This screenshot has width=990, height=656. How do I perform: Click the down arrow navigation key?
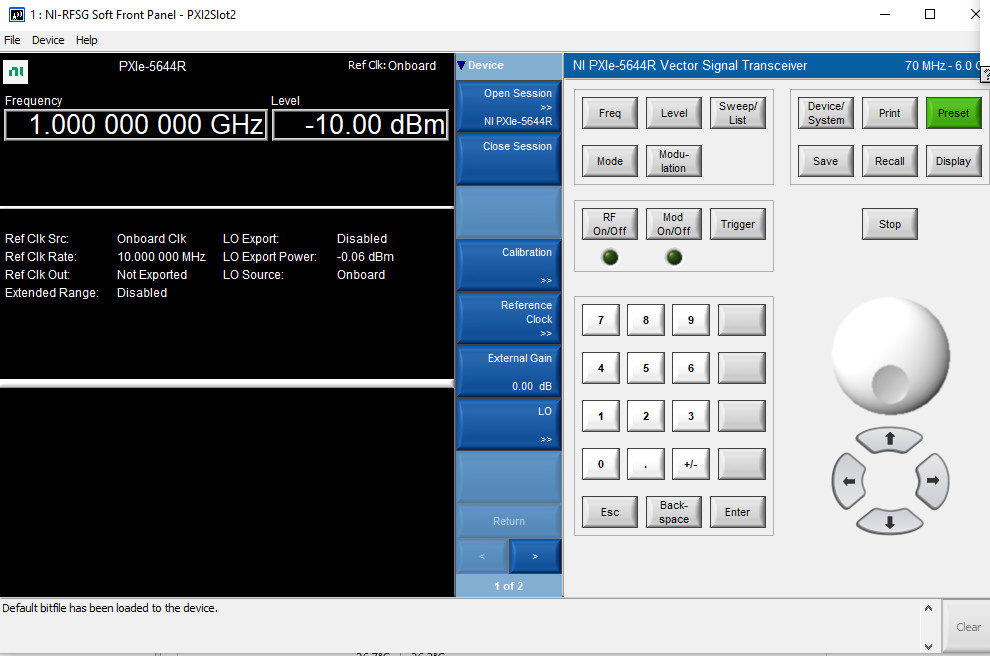[890, 522]
